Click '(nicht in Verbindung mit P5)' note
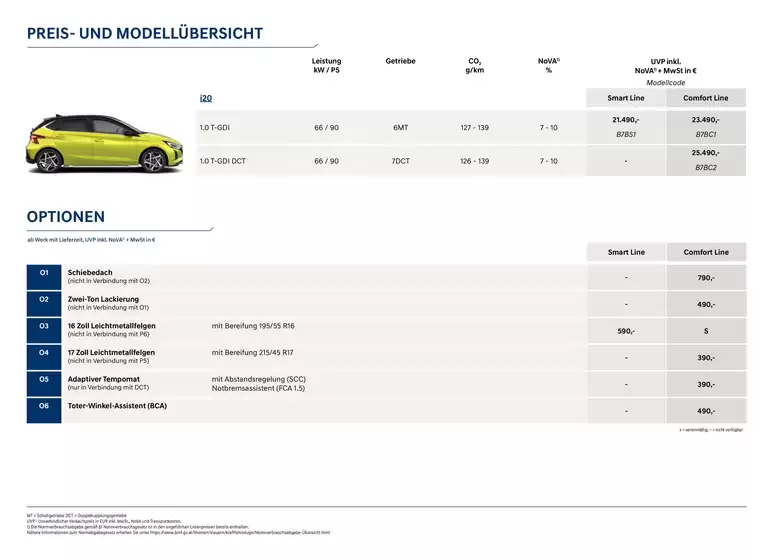Image resolution: width=773 pixels, height=560 pixels. tap(108, 361)
